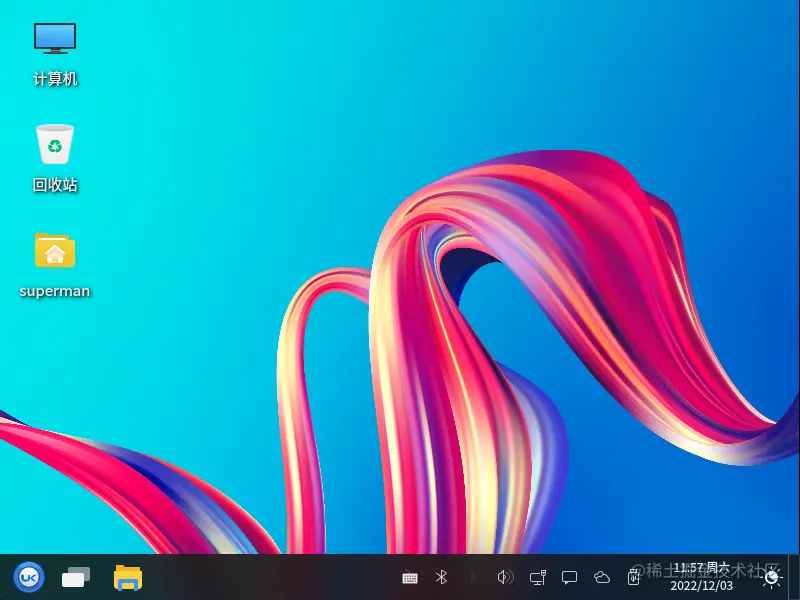
Task: Open the wired network tray icon
Action: (537, 578)
